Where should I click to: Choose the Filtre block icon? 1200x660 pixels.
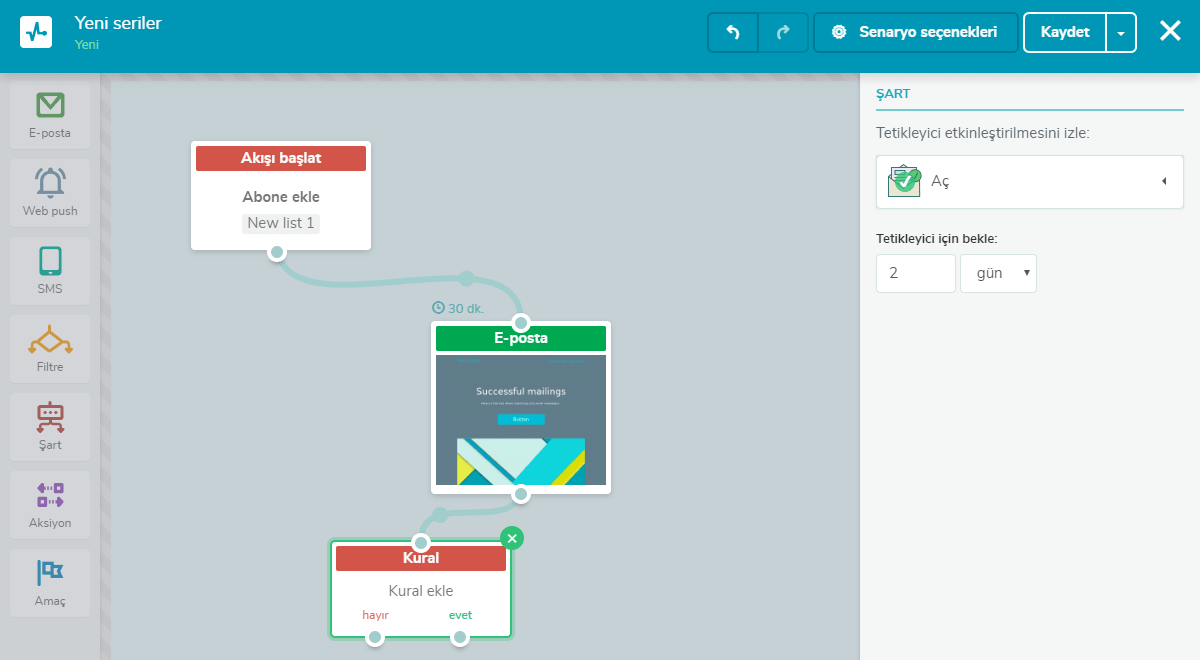pyautogui.click(x=50, y=340)
